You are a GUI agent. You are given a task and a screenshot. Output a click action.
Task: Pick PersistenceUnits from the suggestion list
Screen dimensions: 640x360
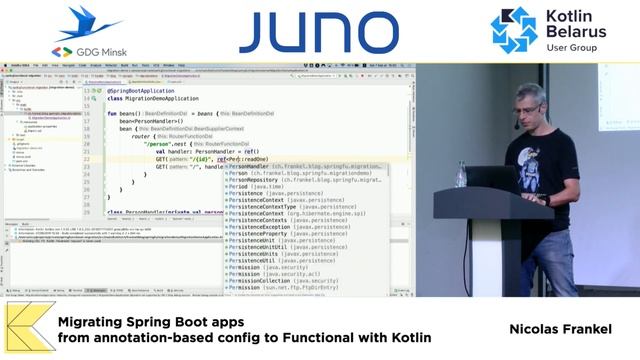coord(305,253)
